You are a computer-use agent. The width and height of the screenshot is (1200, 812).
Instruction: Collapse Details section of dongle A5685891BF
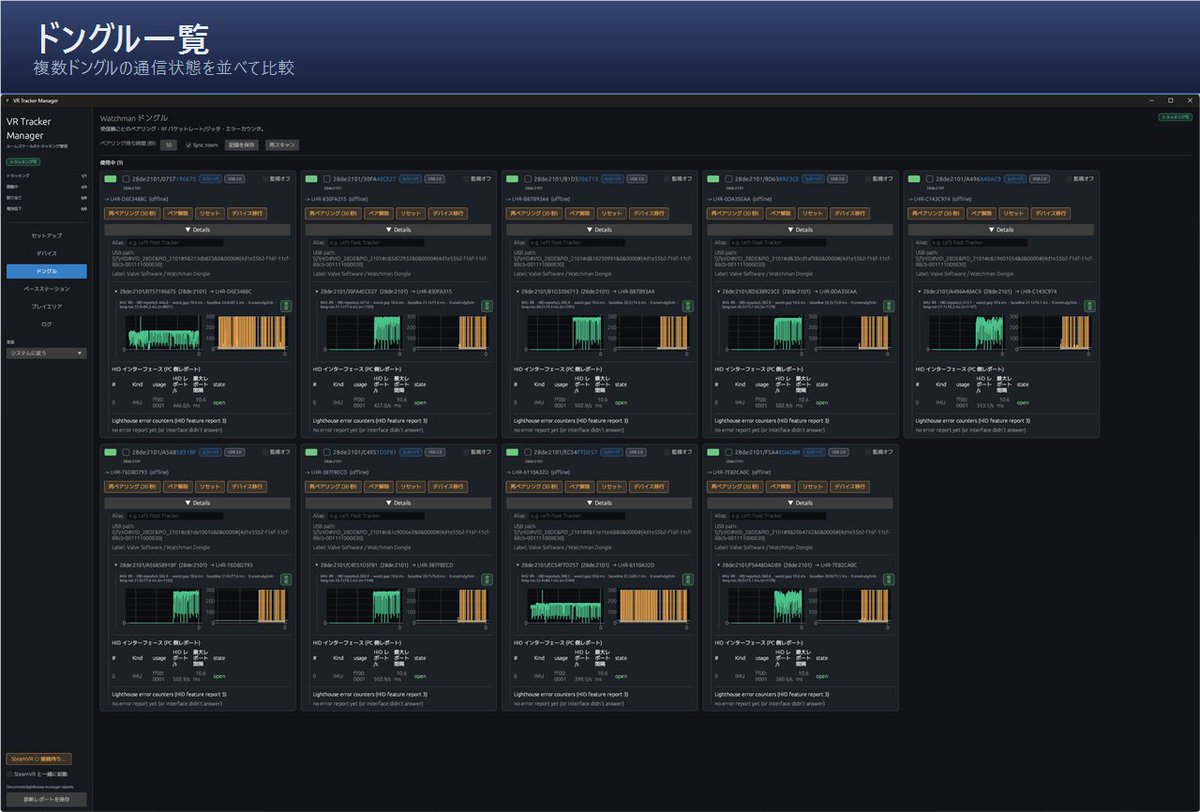tap(196, 503)
